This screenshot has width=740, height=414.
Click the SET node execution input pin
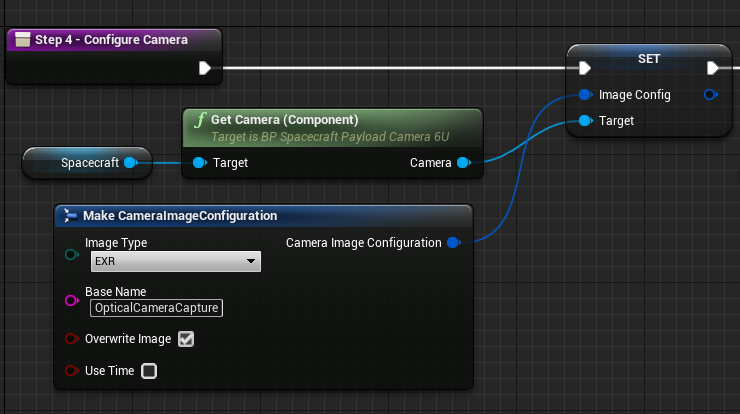(x=585, y=69)
